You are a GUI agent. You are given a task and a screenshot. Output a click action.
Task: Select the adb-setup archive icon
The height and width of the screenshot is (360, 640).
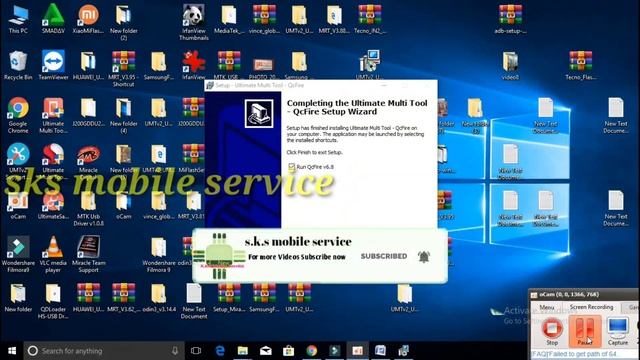pos(510,19)
